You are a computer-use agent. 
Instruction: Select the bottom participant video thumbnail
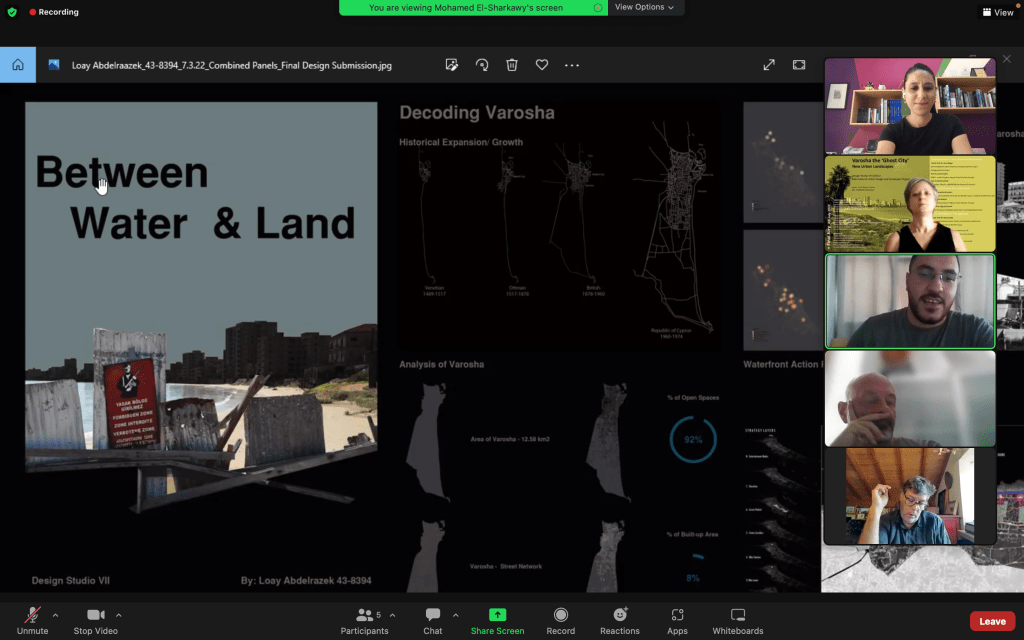pyautogui.click(x=909, y=496)
